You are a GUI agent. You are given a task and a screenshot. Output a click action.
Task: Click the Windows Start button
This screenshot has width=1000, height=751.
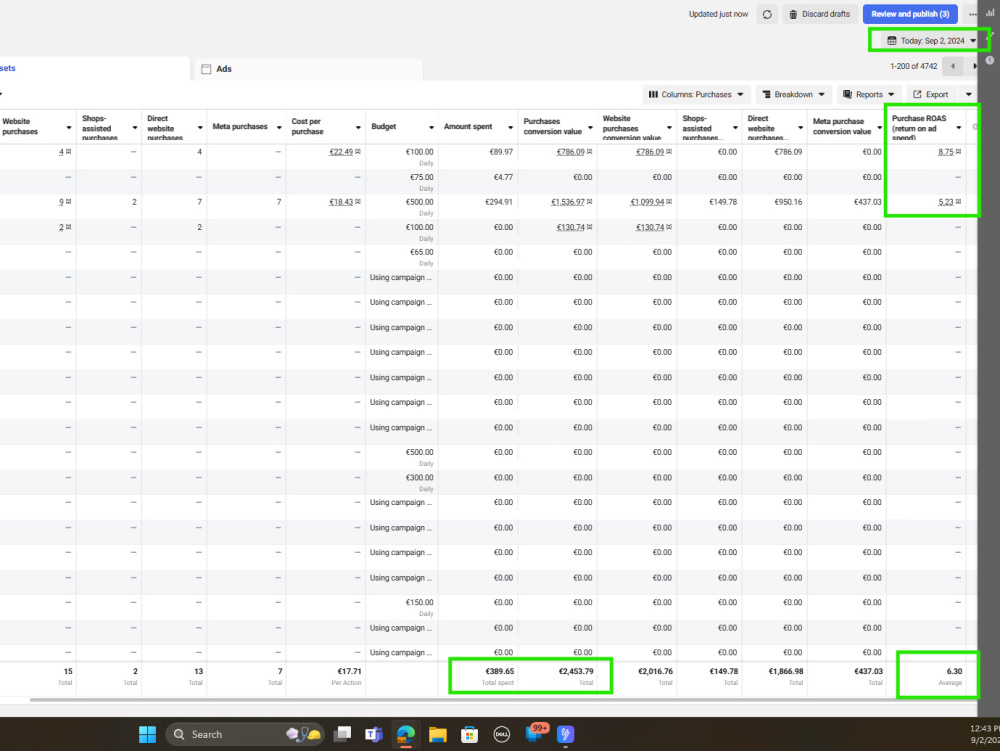[x=147, y=734]
